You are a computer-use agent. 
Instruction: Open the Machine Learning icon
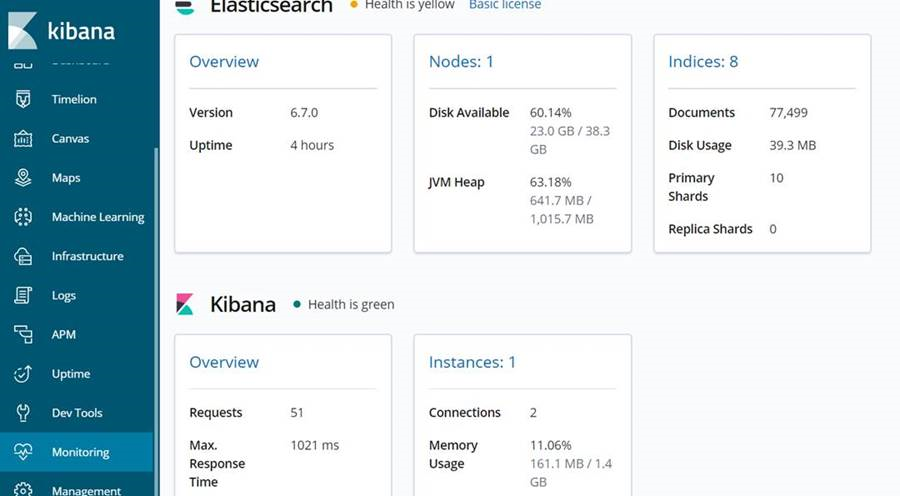23,217
